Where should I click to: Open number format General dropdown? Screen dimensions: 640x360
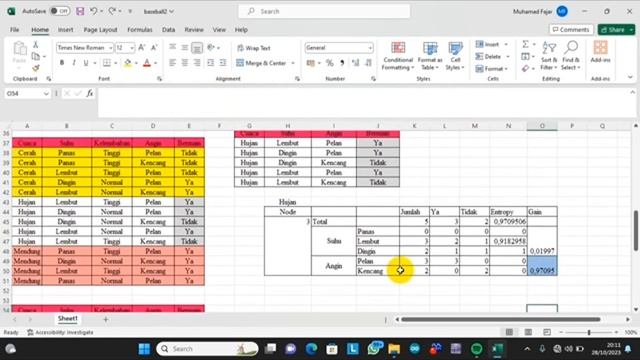pyautogui.click(x=370, y=48)
